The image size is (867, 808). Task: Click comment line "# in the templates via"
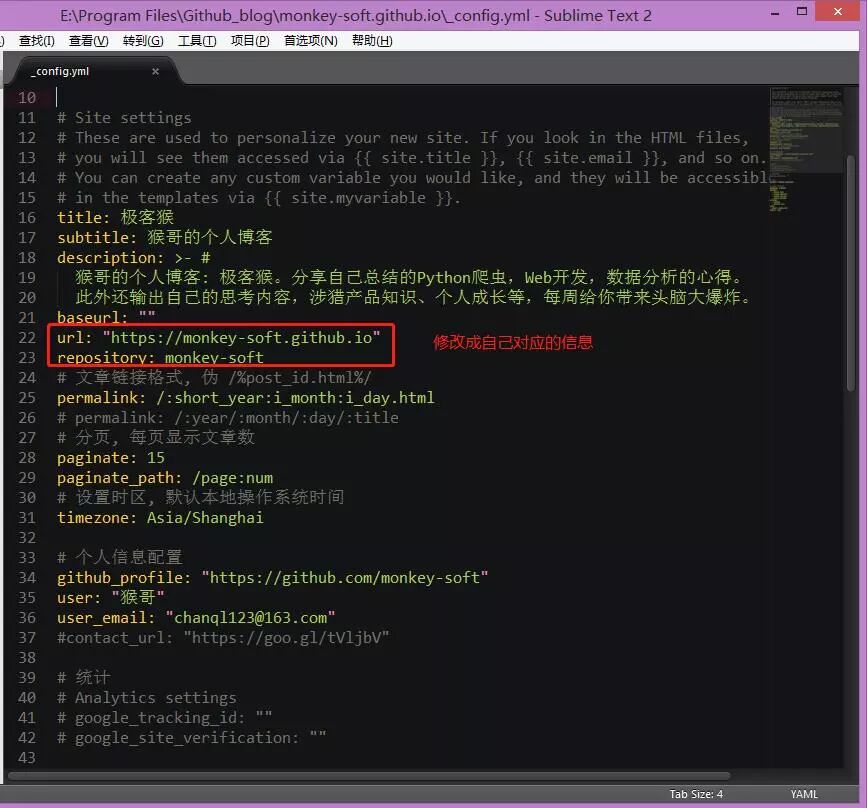pyautogui.click(x=259, y=198)
